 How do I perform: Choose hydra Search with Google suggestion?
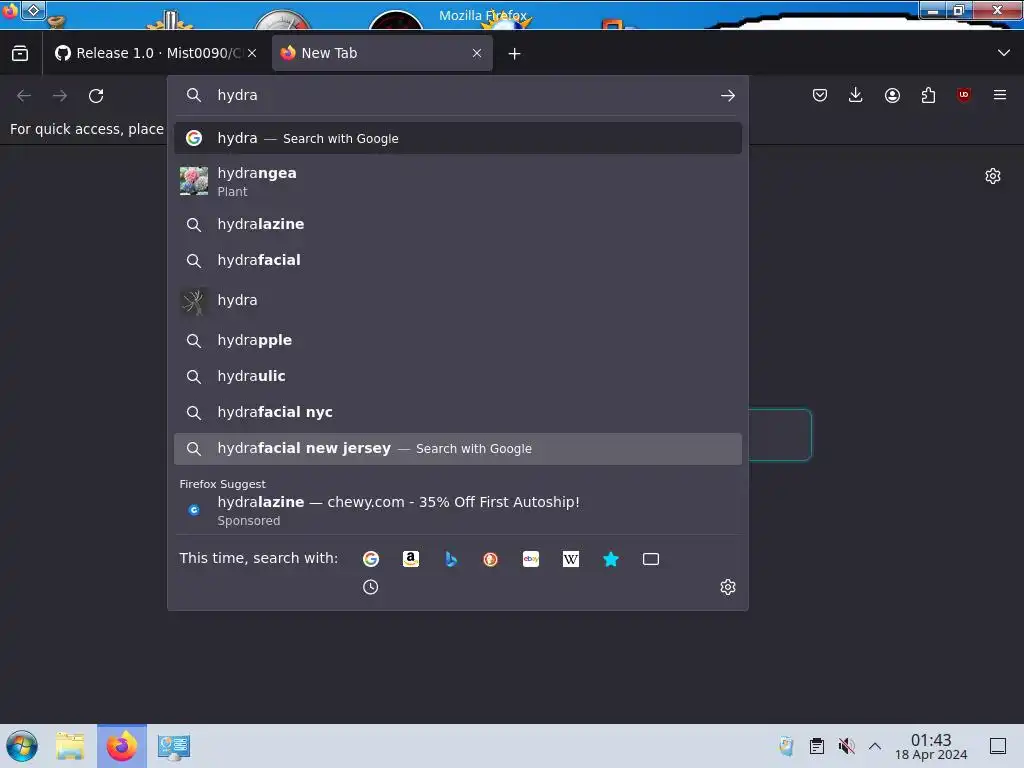coord(458,138)
